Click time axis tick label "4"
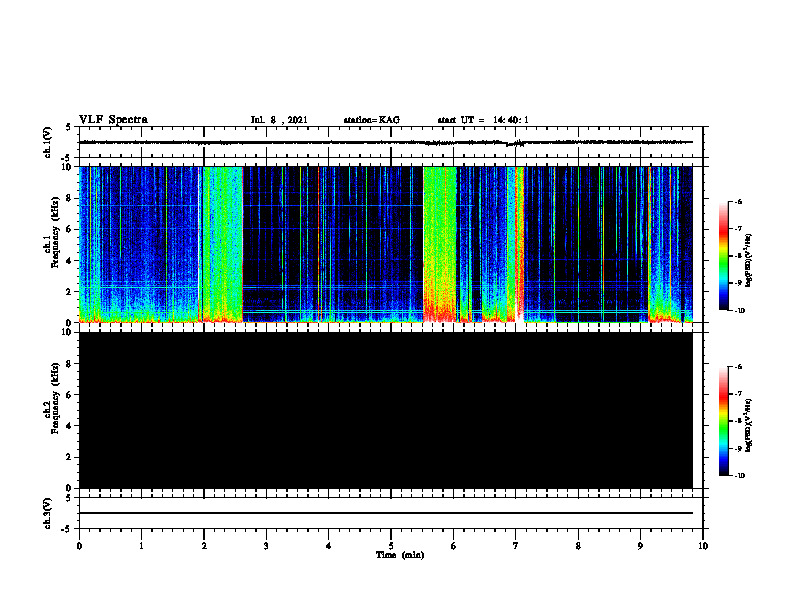The width and height of the screenshot is (792, 612). tap(329, 546)
